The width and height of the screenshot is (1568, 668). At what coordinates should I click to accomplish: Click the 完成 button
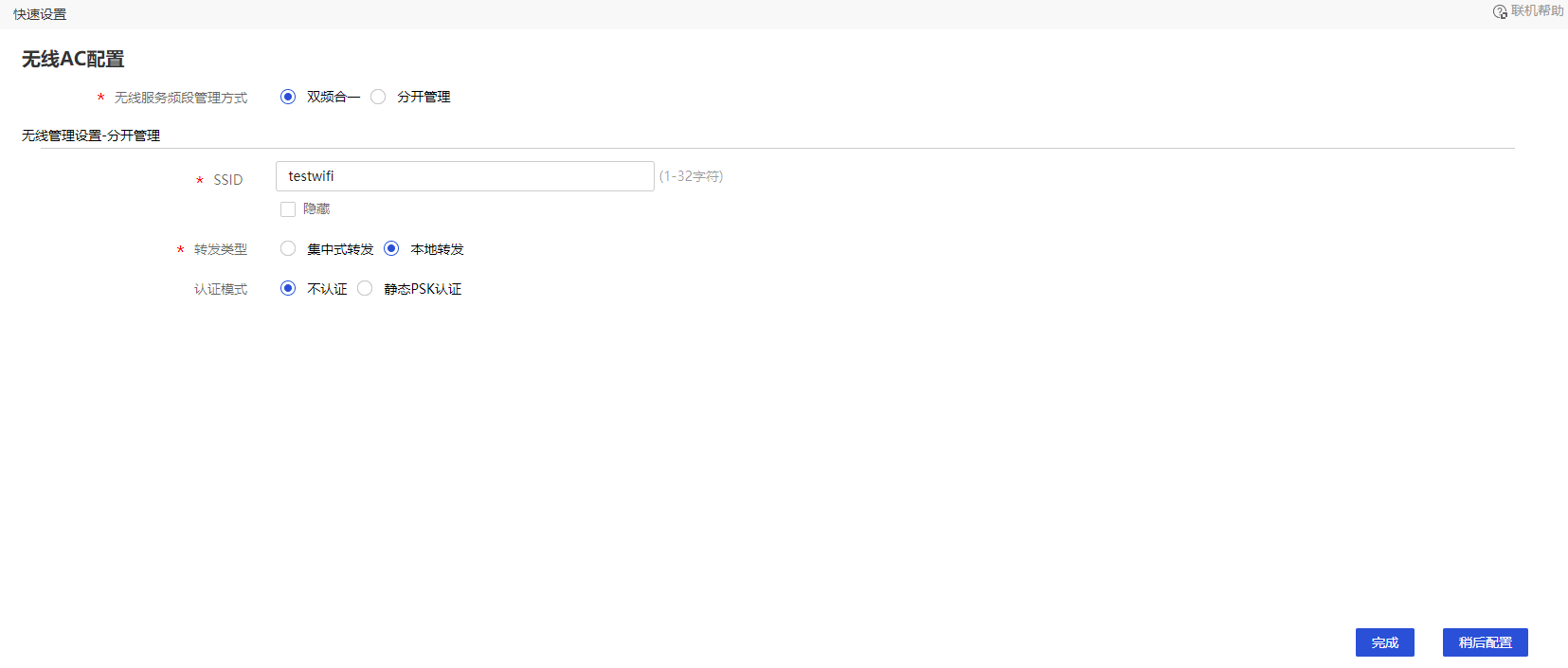(1385, 642)
